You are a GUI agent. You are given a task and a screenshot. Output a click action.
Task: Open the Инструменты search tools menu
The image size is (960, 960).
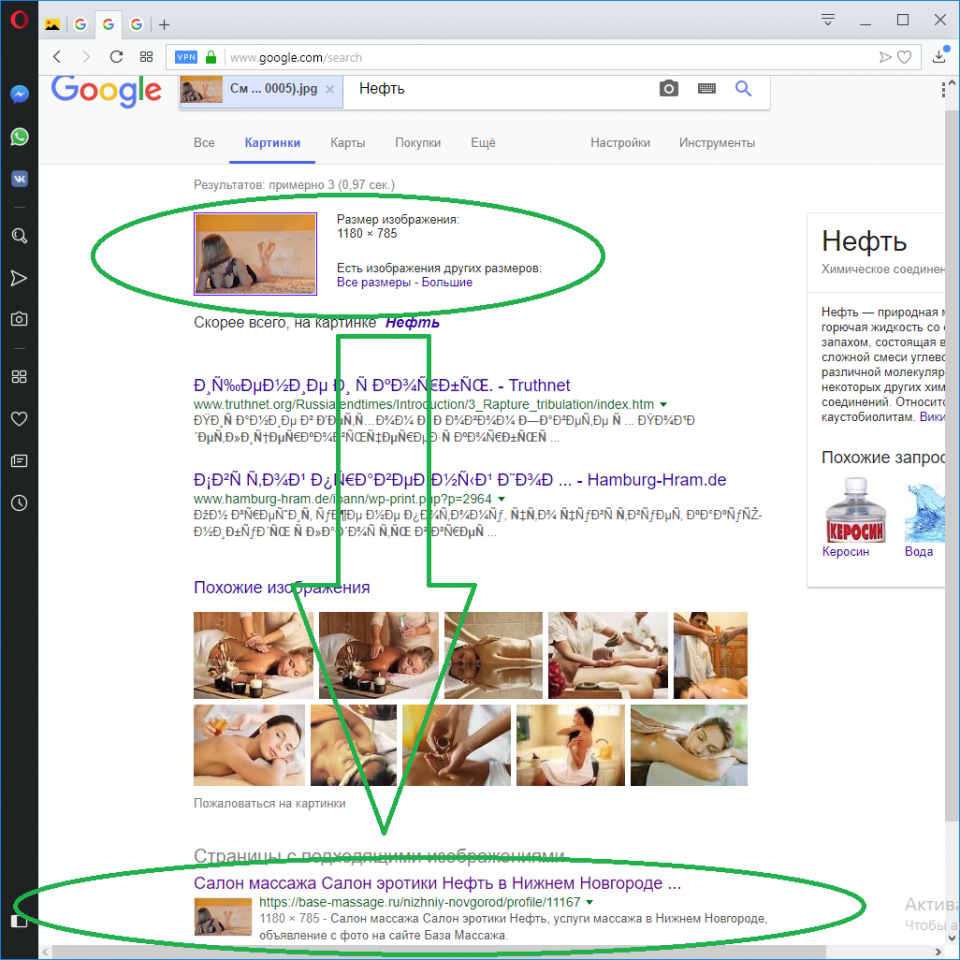click(716, 143)
